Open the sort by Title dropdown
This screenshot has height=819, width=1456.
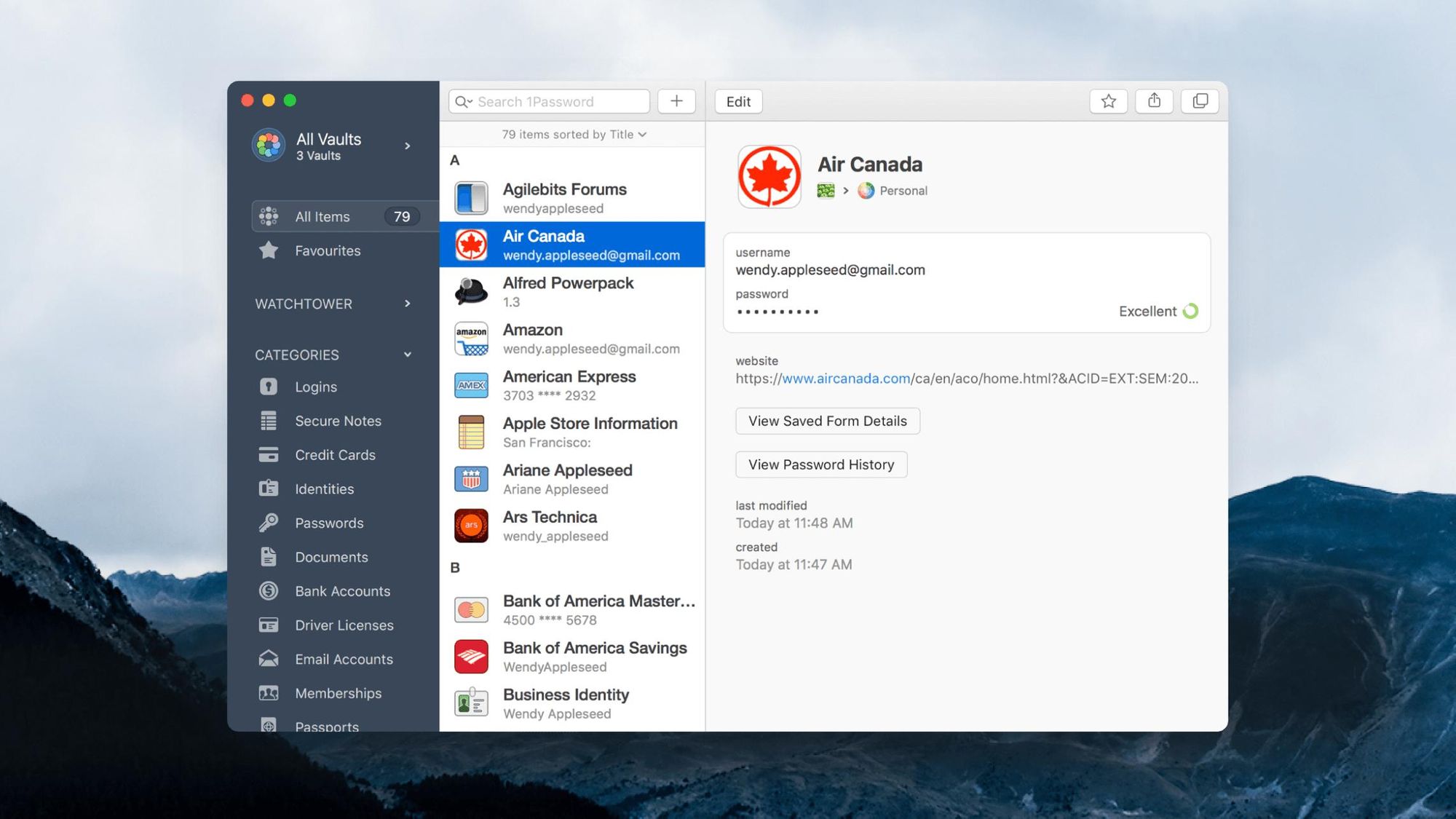click(574, 135)
